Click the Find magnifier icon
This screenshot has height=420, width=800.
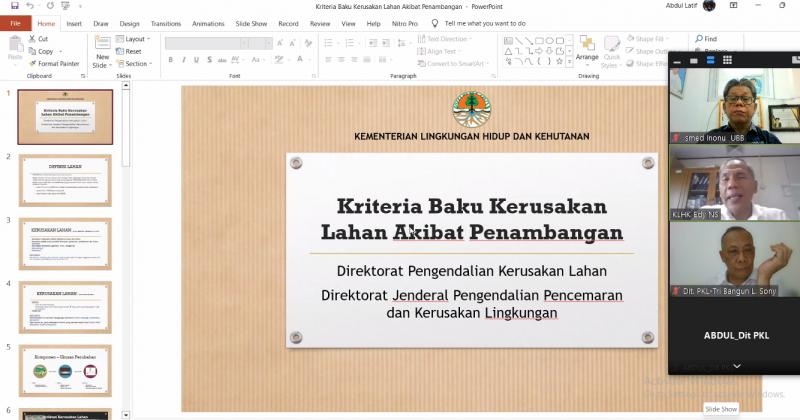[698, 39]
